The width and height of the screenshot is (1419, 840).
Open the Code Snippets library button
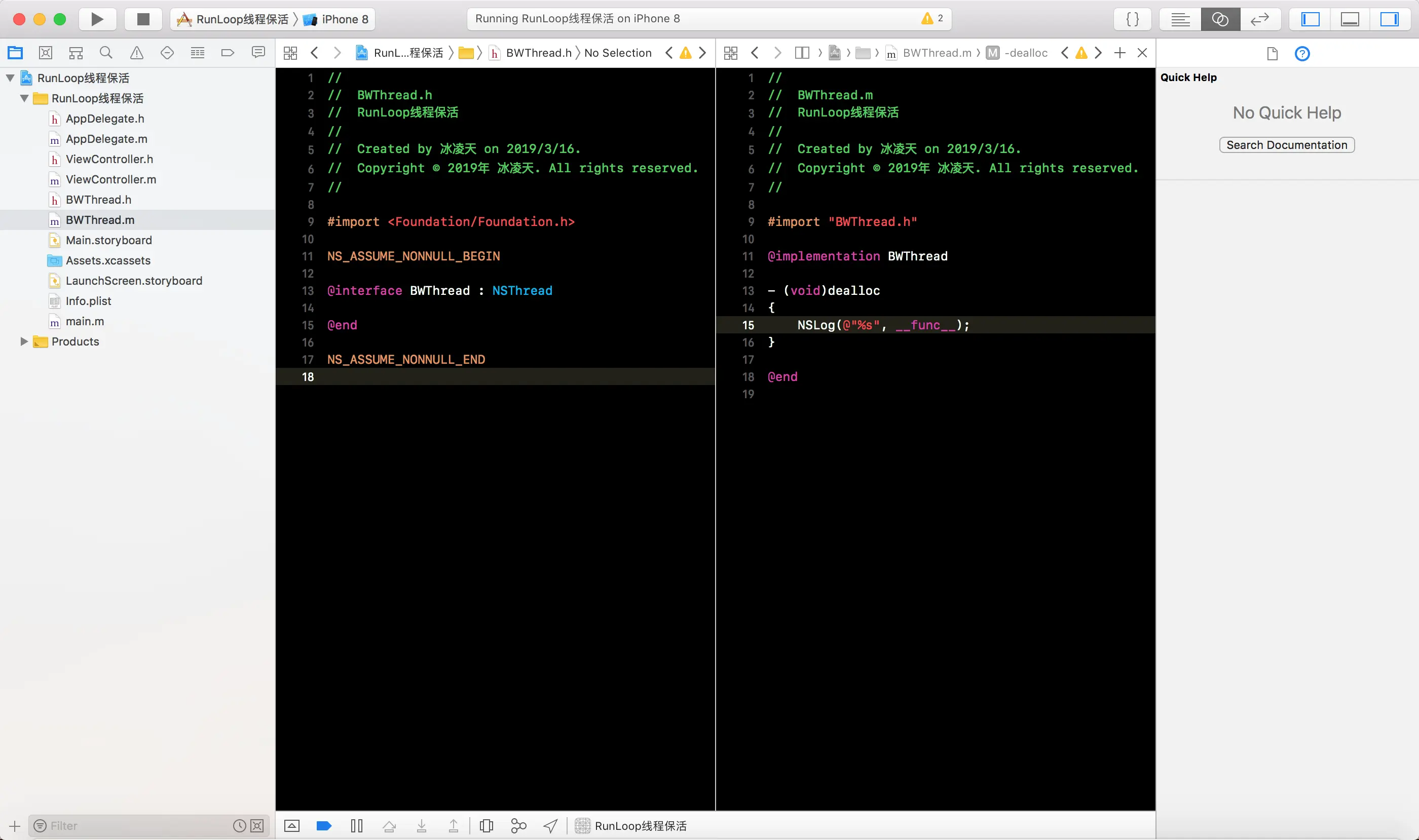pyautogui.click(x=1133, y=19)
